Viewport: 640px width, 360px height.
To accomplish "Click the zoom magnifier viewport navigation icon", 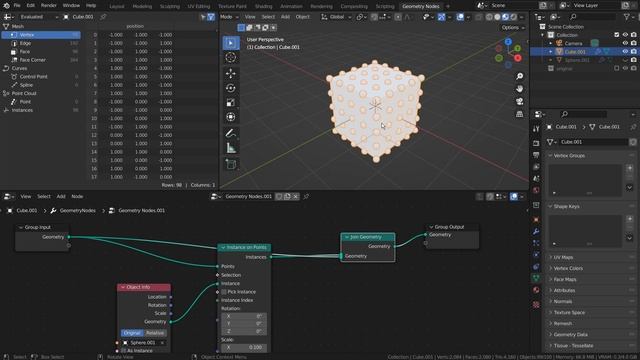I will pos(519,76).
